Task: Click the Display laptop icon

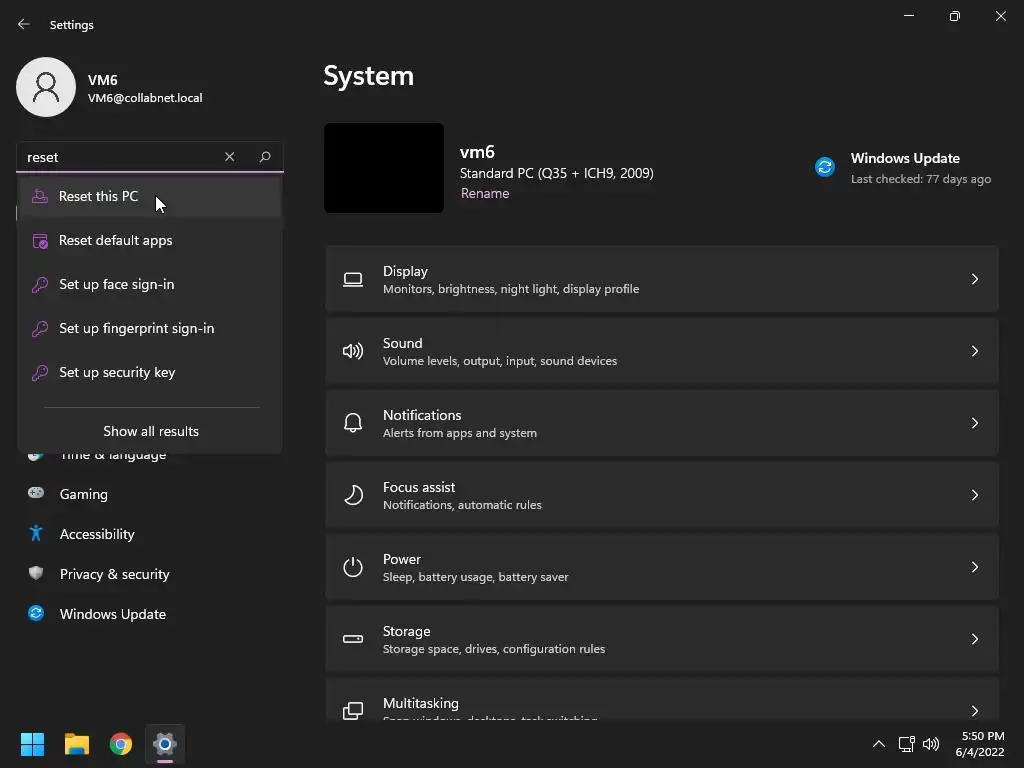Action: [x=353, y=280]
